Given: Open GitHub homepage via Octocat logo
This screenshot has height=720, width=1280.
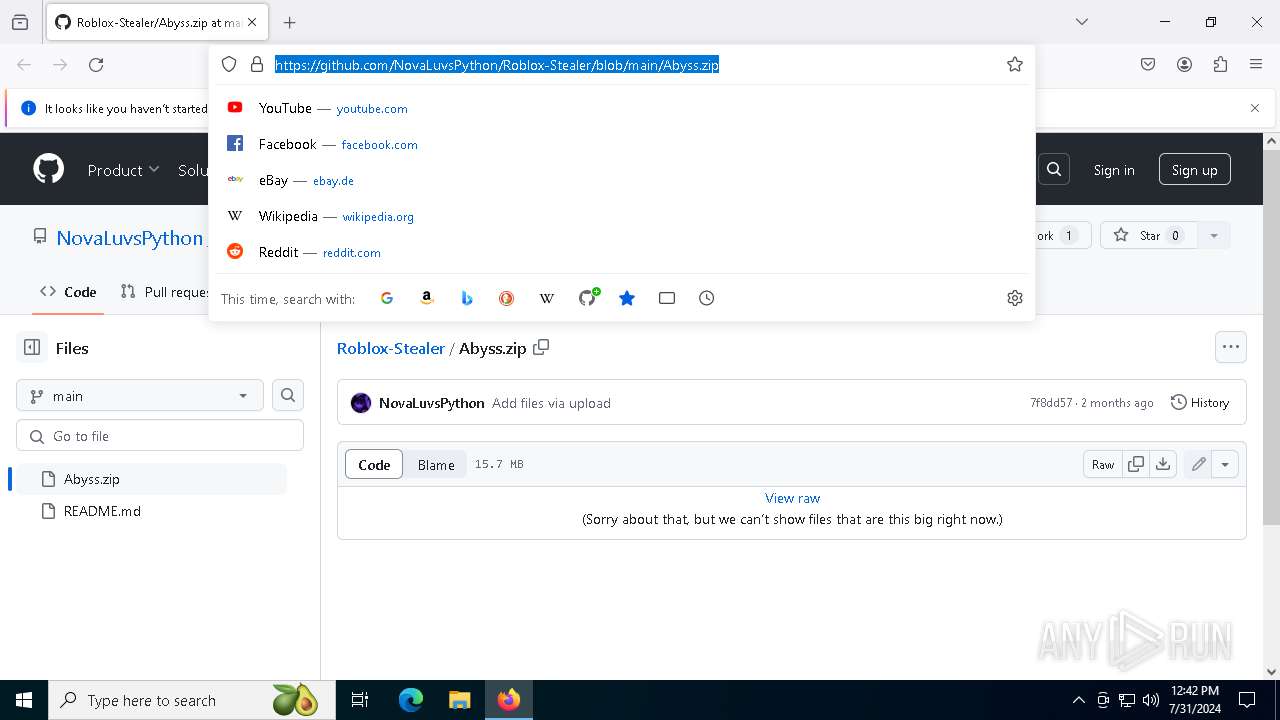Looking at the screenshot, I should [49, 169].
